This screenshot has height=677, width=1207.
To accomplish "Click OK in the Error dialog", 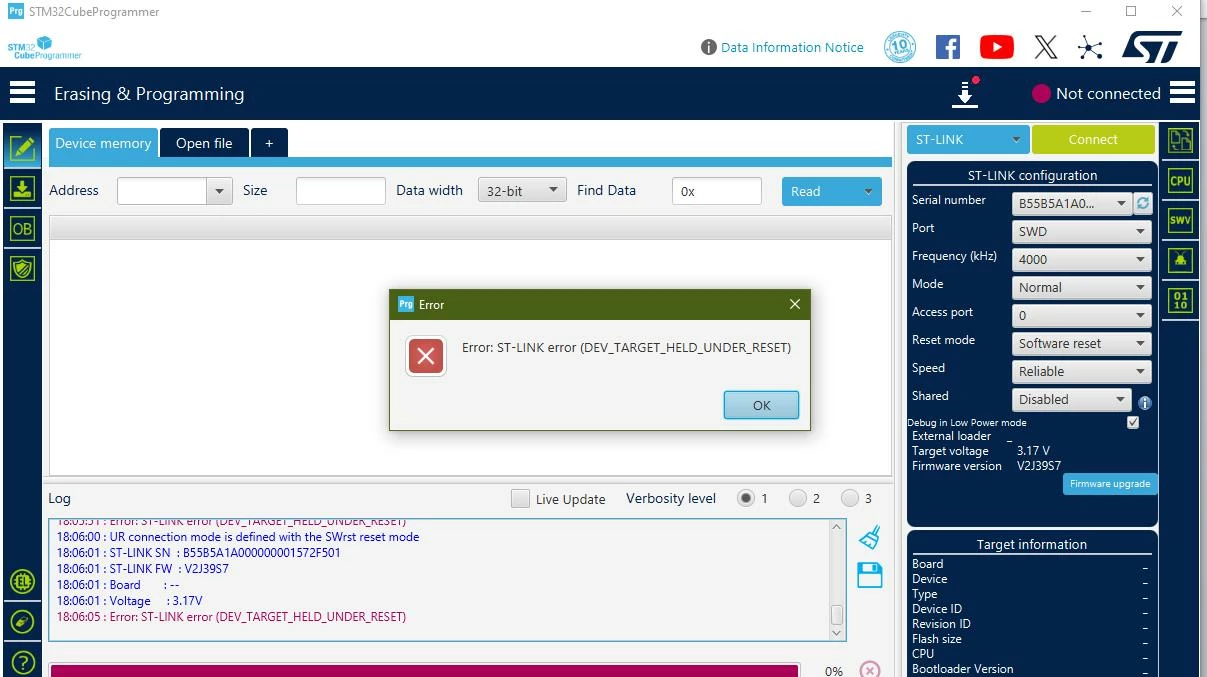I will [761, 405].
